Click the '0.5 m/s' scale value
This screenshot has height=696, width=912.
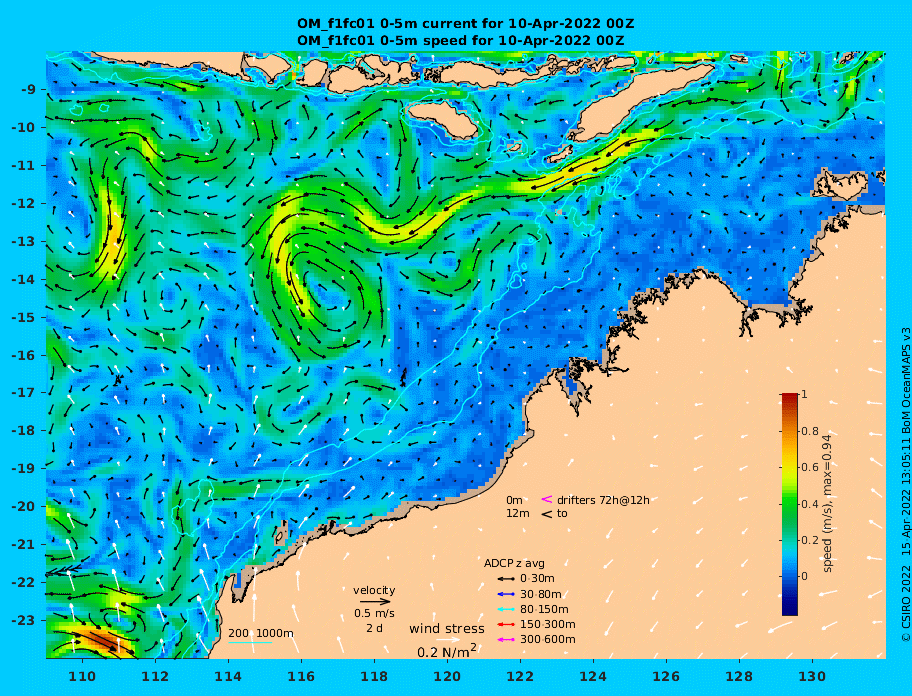point(374,613)
